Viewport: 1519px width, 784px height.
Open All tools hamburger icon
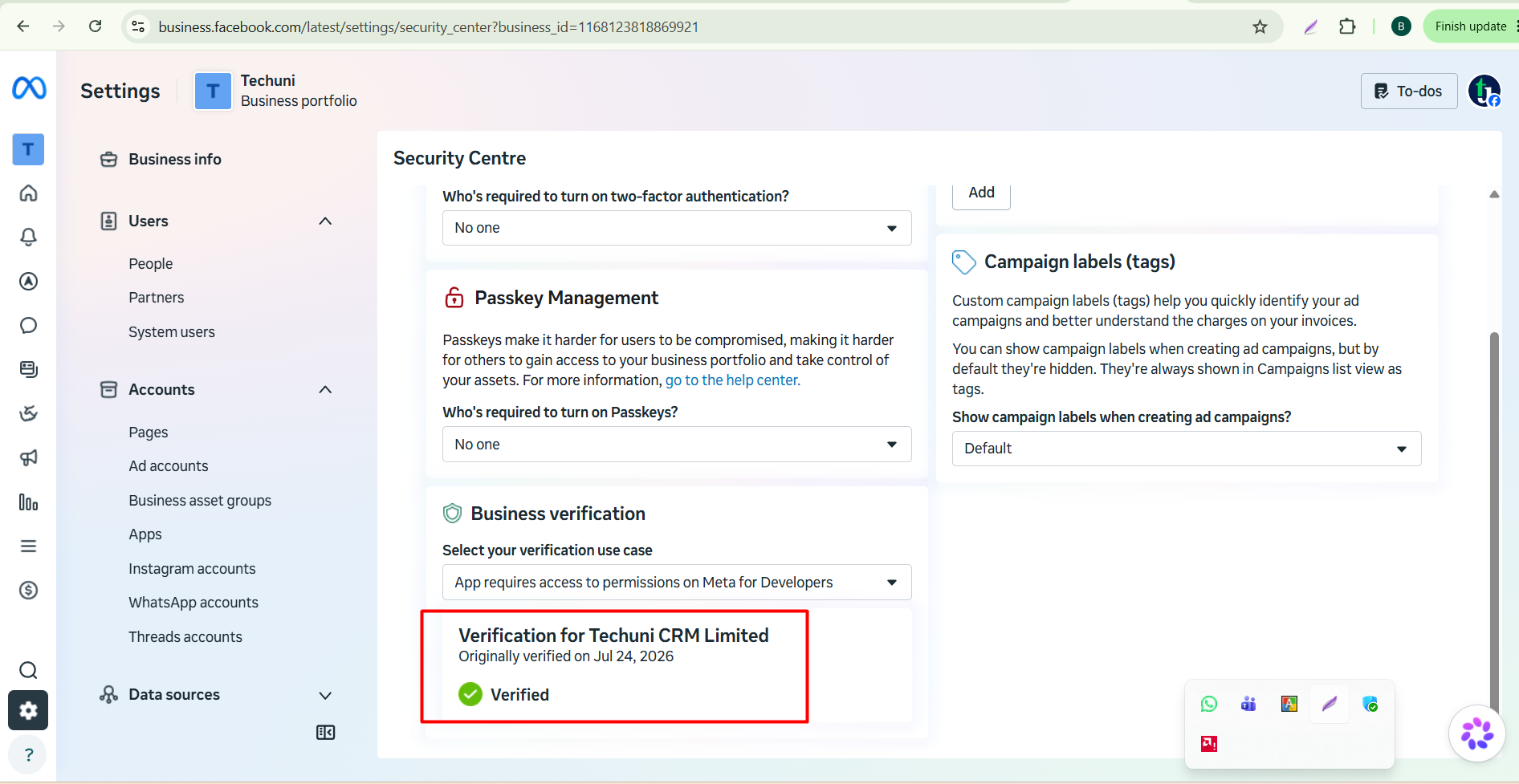pyautogui.click(x=28, y=546)
